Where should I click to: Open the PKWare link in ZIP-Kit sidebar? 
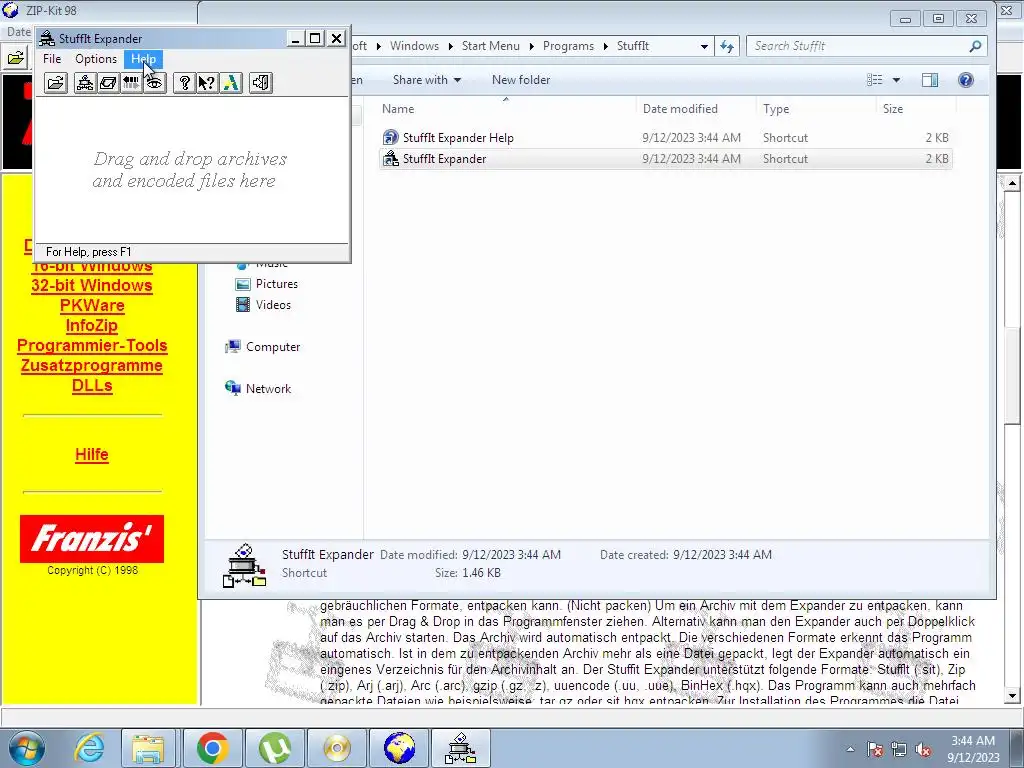tap(92, 306)
